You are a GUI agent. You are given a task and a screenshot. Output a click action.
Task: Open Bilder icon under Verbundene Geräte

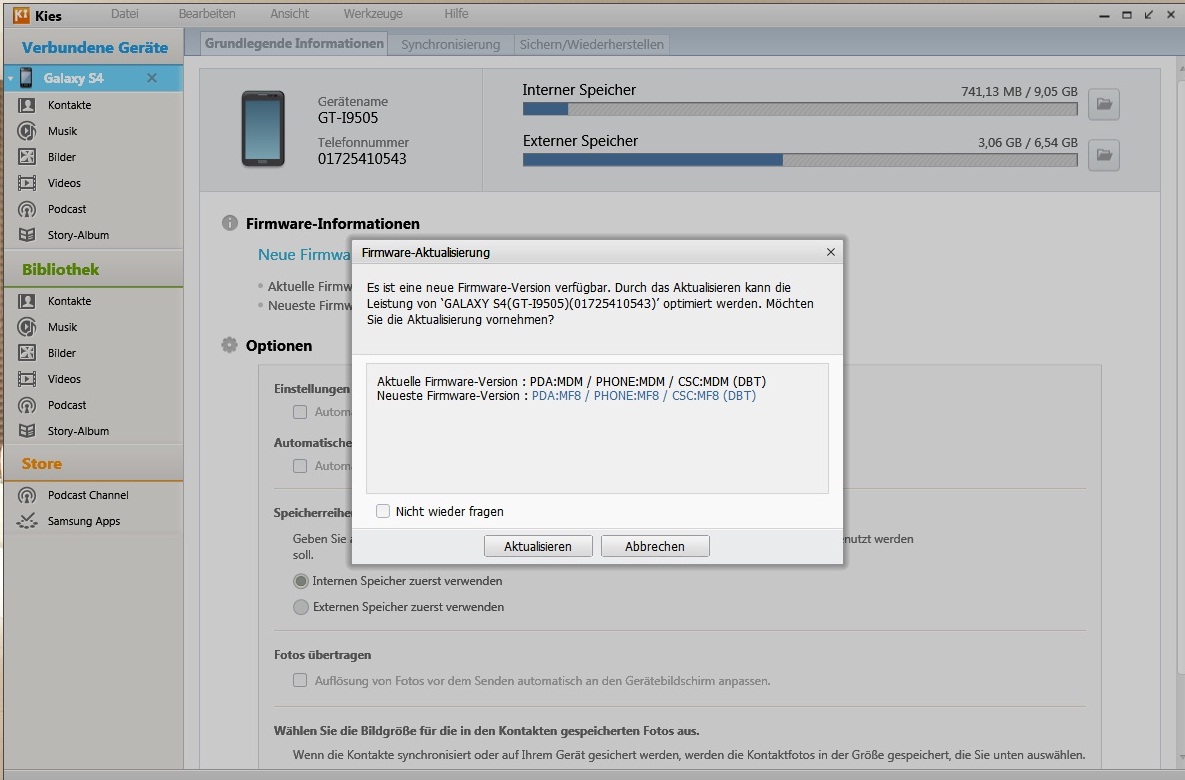point(26,157)
